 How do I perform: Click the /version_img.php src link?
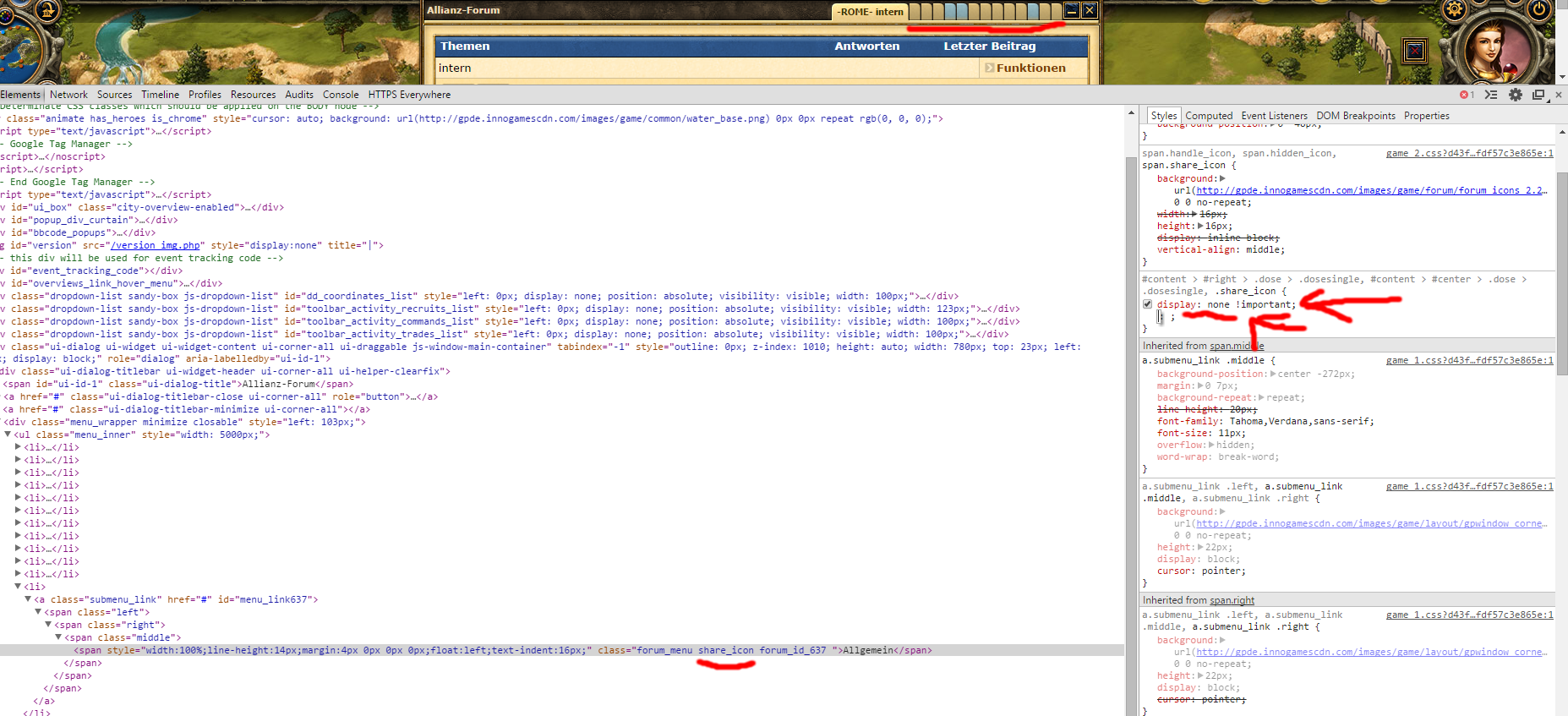[x=156, y=245]
